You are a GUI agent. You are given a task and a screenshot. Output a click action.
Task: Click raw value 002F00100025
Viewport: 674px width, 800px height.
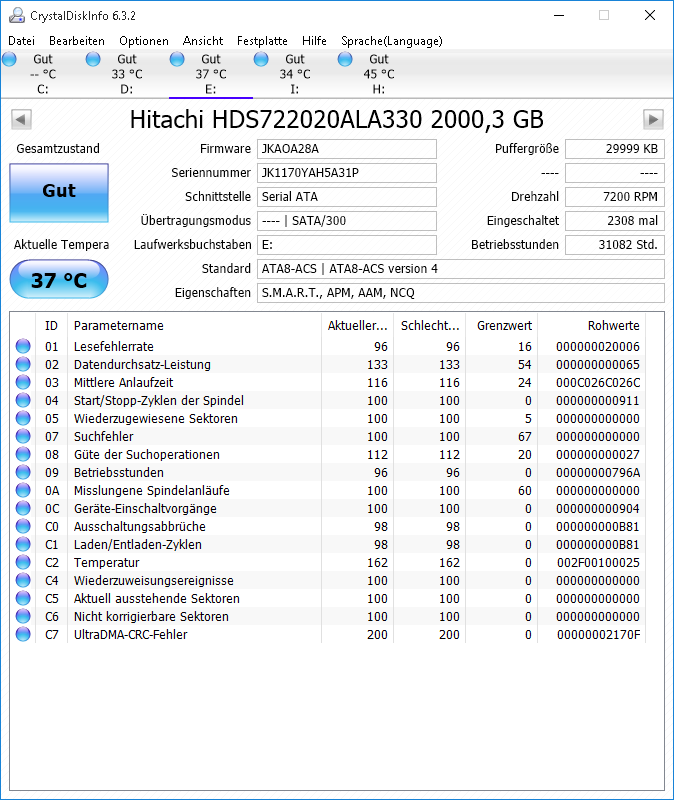pyautogui.click(x=598, y=563)
